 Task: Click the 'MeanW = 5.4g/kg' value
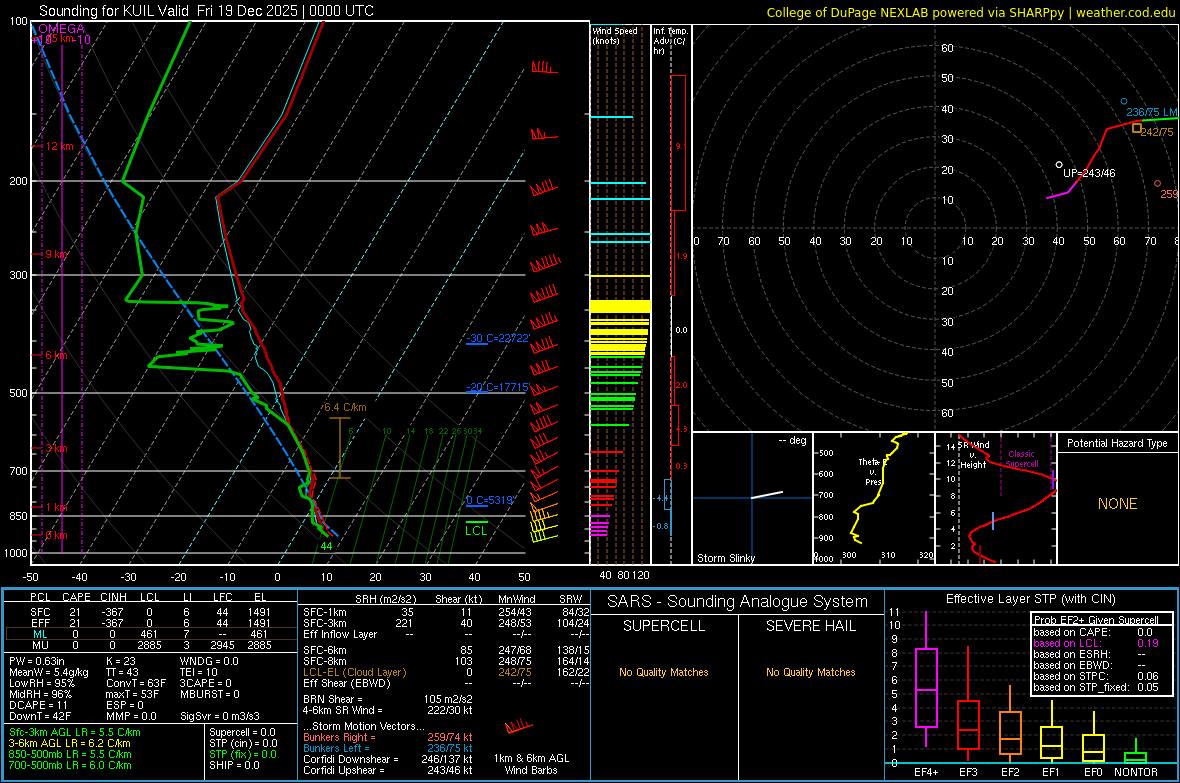click(x=49, y=672)
